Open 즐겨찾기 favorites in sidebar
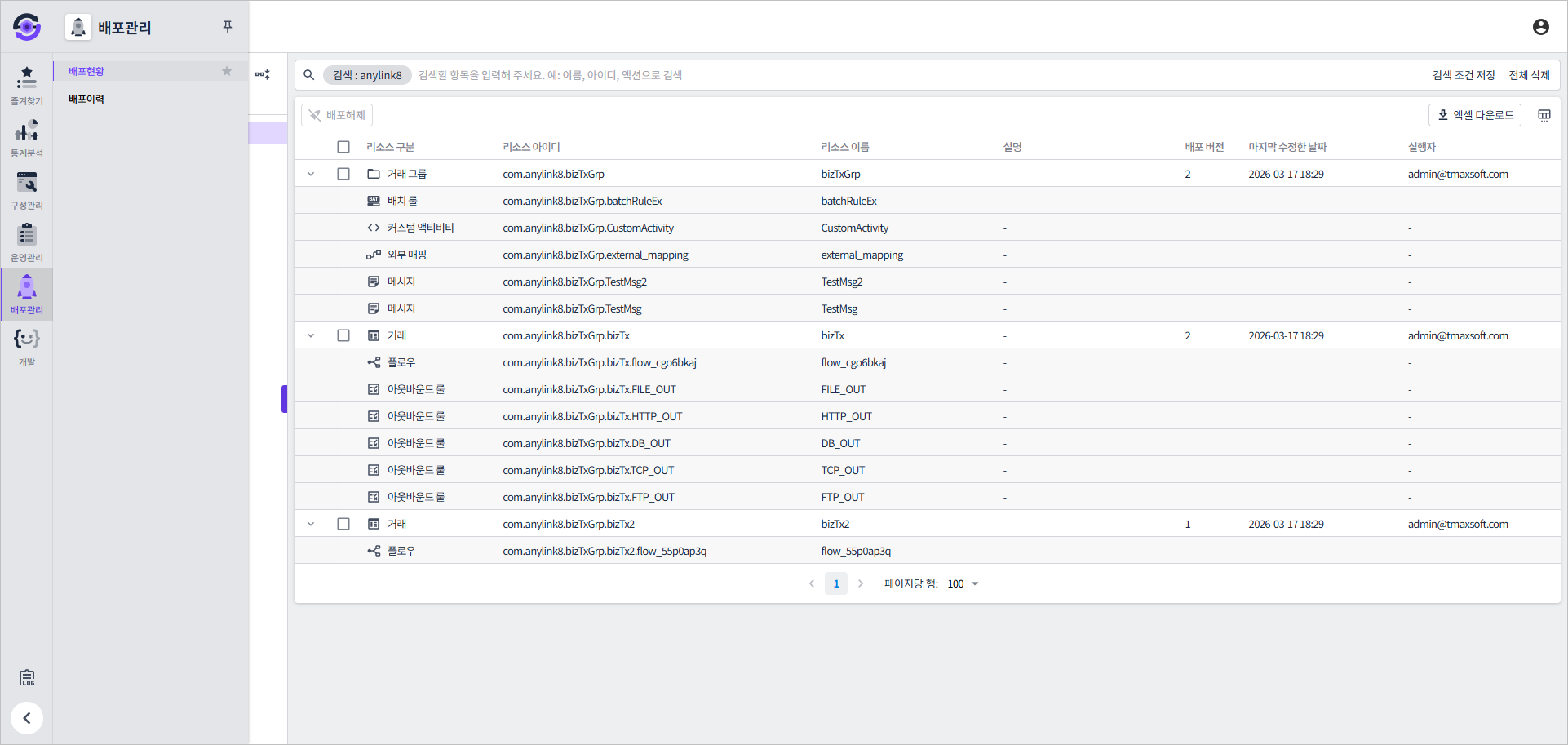The image size is (1568, 745). click(27, 85)
